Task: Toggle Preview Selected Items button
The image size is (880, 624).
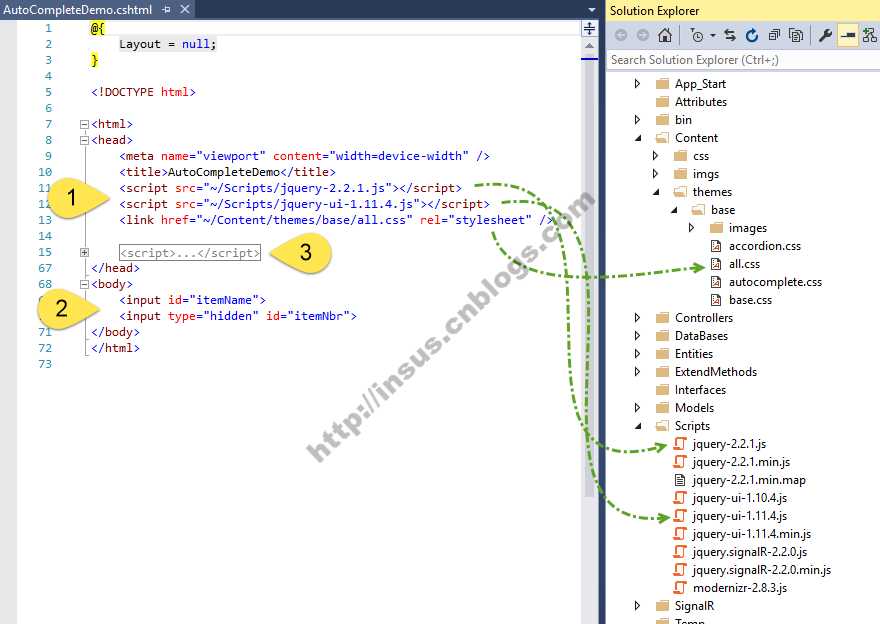Action: point(847,35)
